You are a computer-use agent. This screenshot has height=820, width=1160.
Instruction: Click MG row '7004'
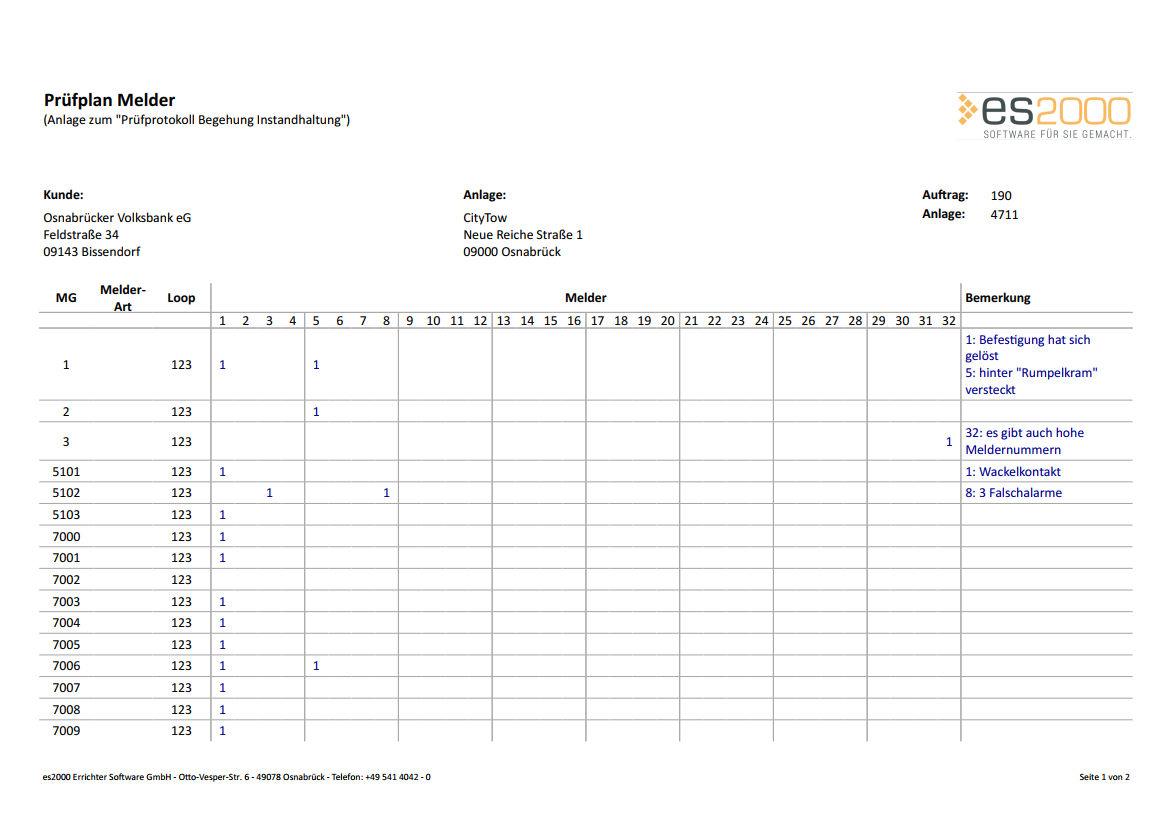point(66,623)
